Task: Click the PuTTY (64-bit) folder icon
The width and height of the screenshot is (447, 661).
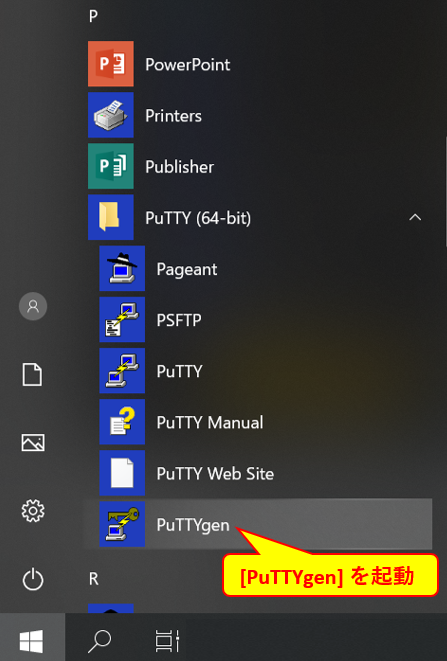Action: tap(111, 217)
